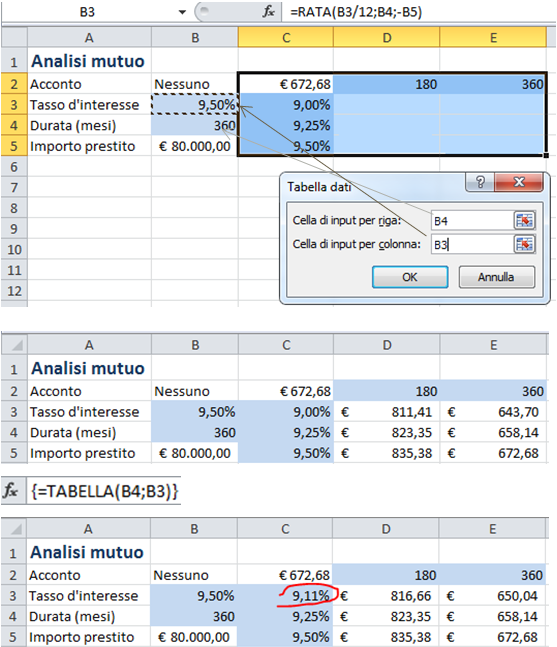Click the 'Cella di input per riga' field
Image resolution: width=557 pixels, height=647 pixels.
tap(472, 221)
